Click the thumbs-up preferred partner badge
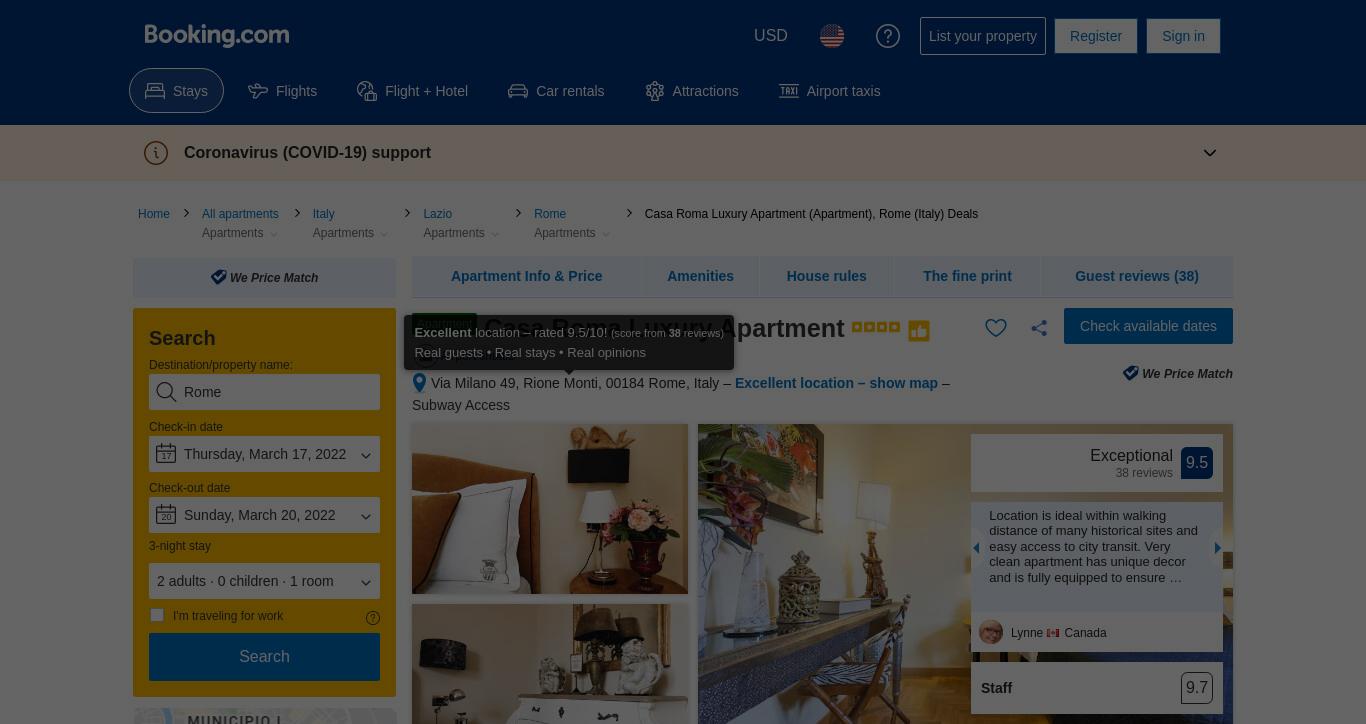 click(919, 331)
